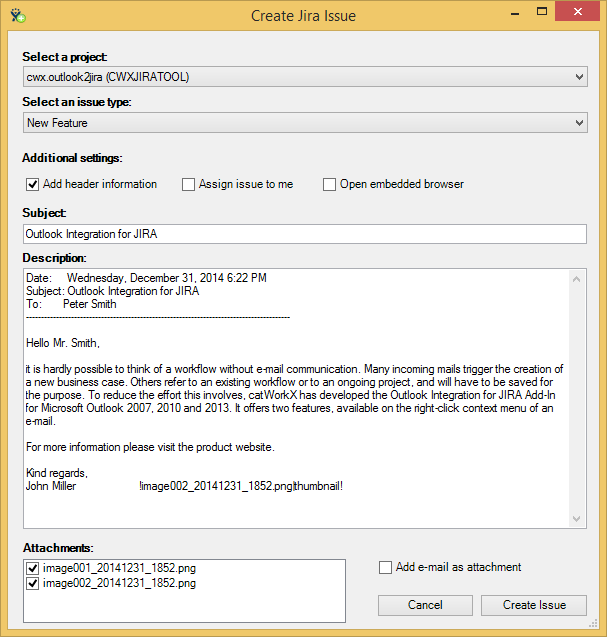Viewport: 607px width, 637px height.
Task: Click into the Subject text field
Action: click(305, 234)
